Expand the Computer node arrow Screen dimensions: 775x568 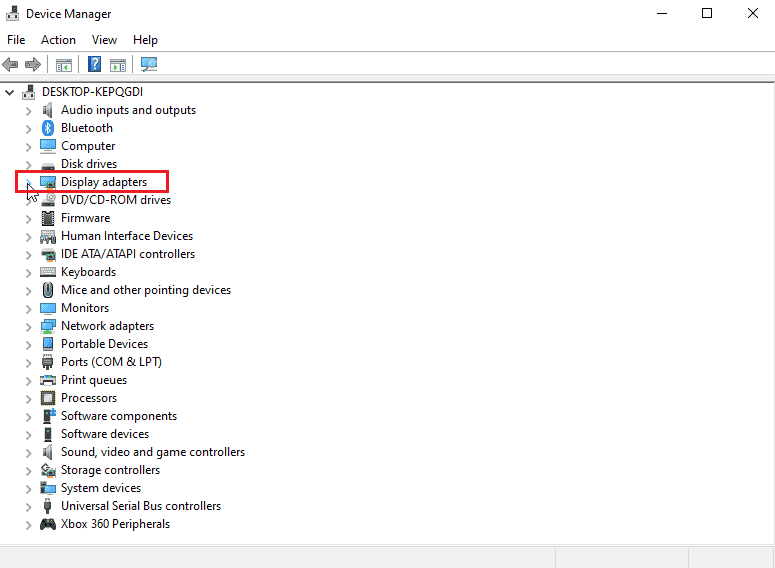click(x=29, y=146)
